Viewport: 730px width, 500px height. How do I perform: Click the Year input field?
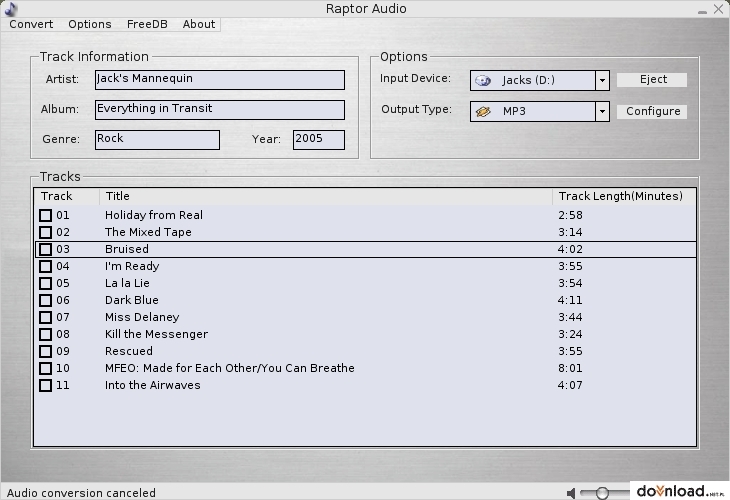tap(319, 140)
